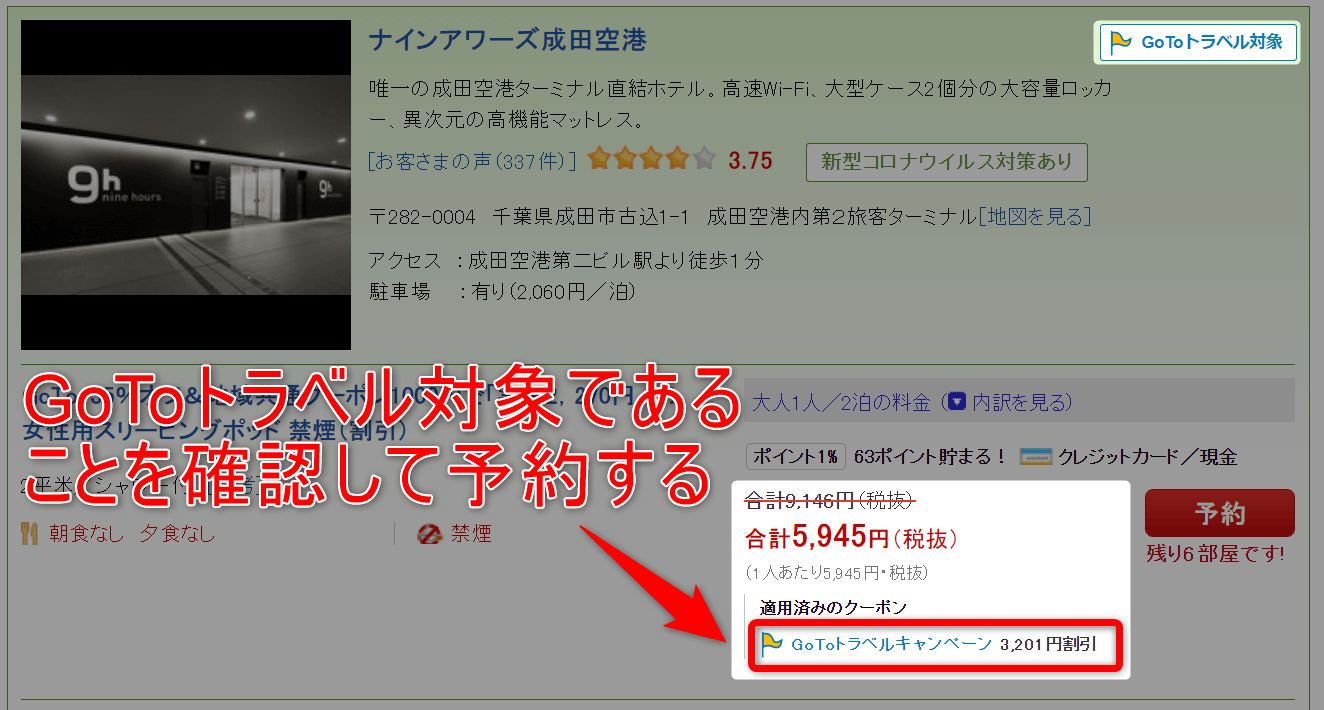Click the red 予約 reserve button
Viewport: 1324px width, 710px height.
(1219, 513)
